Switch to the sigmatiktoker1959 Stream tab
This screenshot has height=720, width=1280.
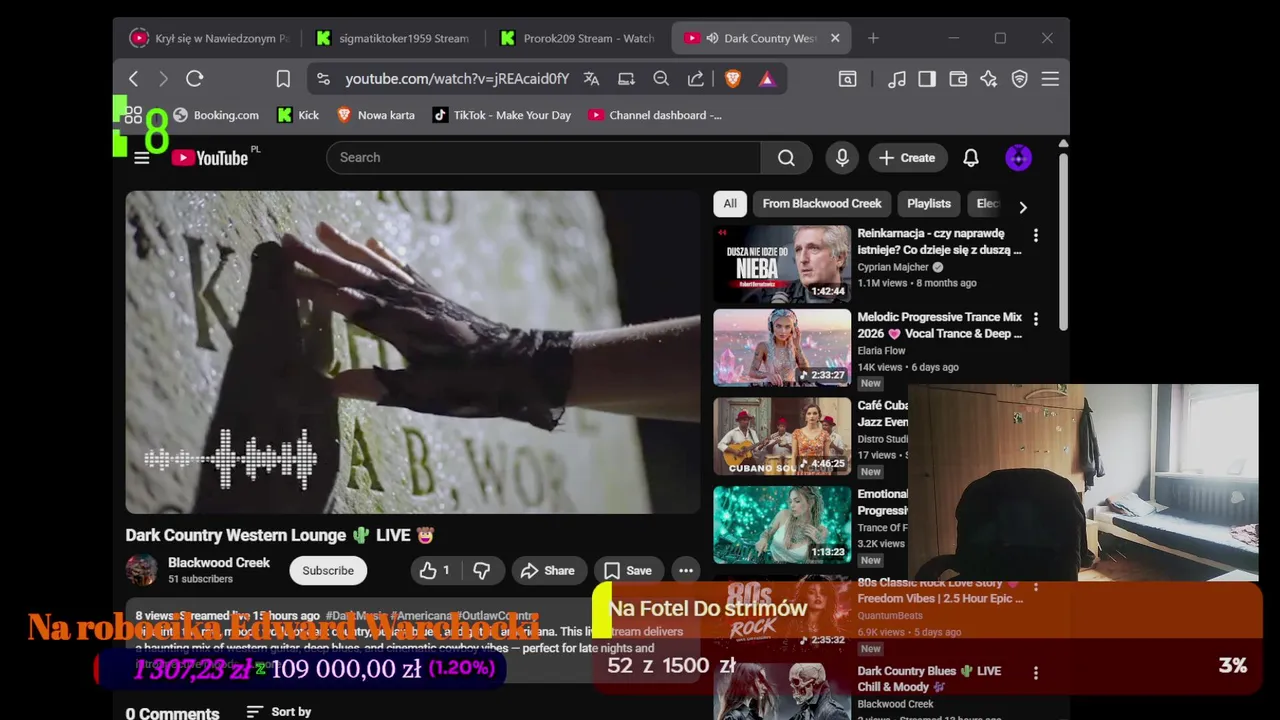click(x=393, y=38)
